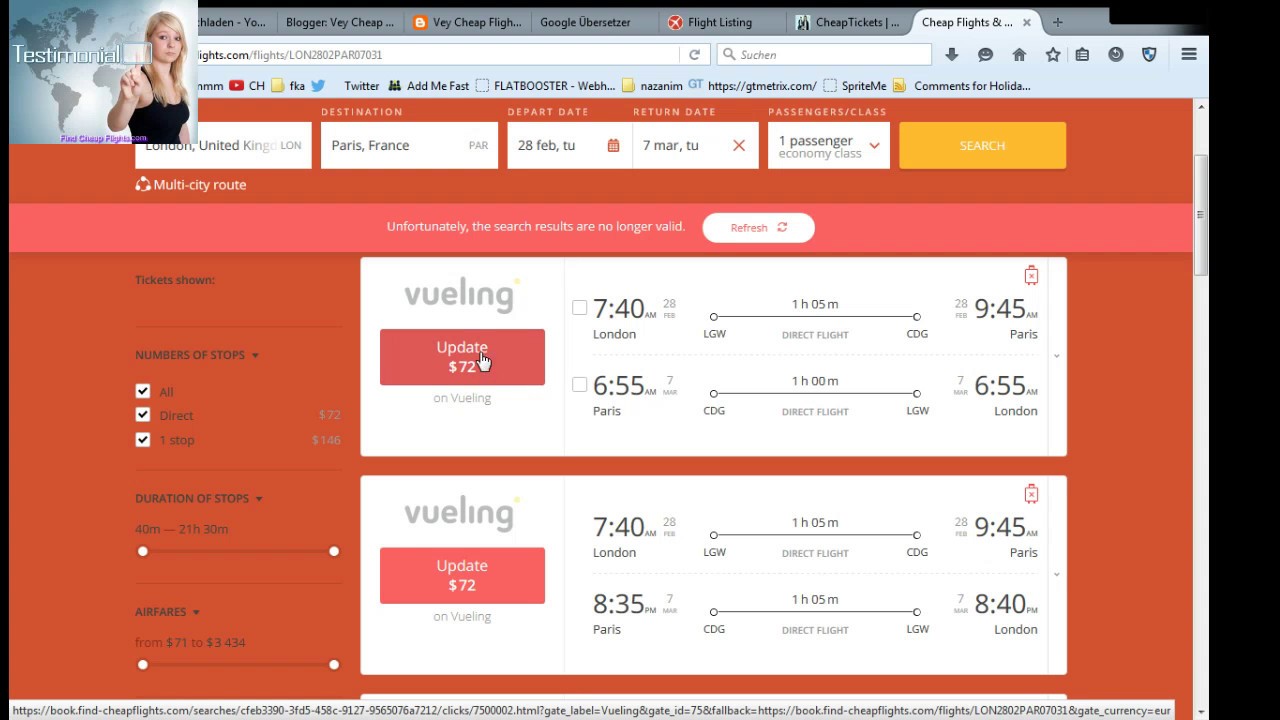Open the bookmarks list icon
1280x720 pixels.
[1082, 55]
